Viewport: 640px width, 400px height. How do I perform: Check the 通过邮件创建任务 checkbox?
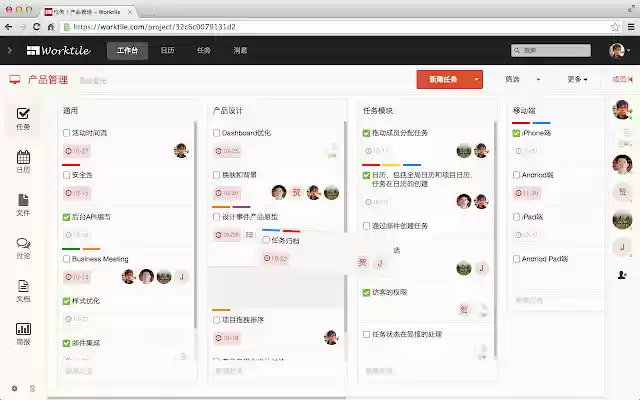[366, 226]
